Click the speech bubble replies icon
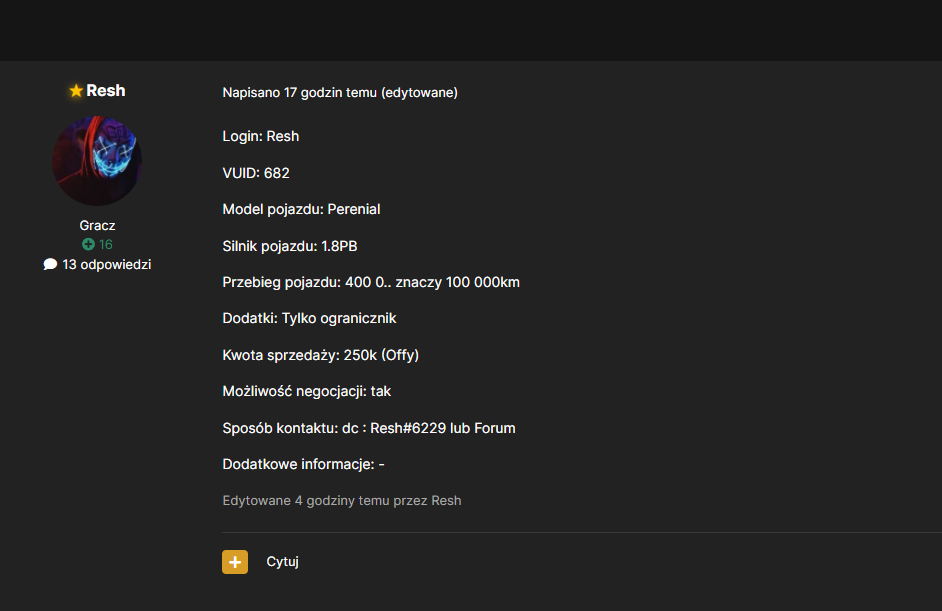Screen dimensions: 942x611 point(50,264)
